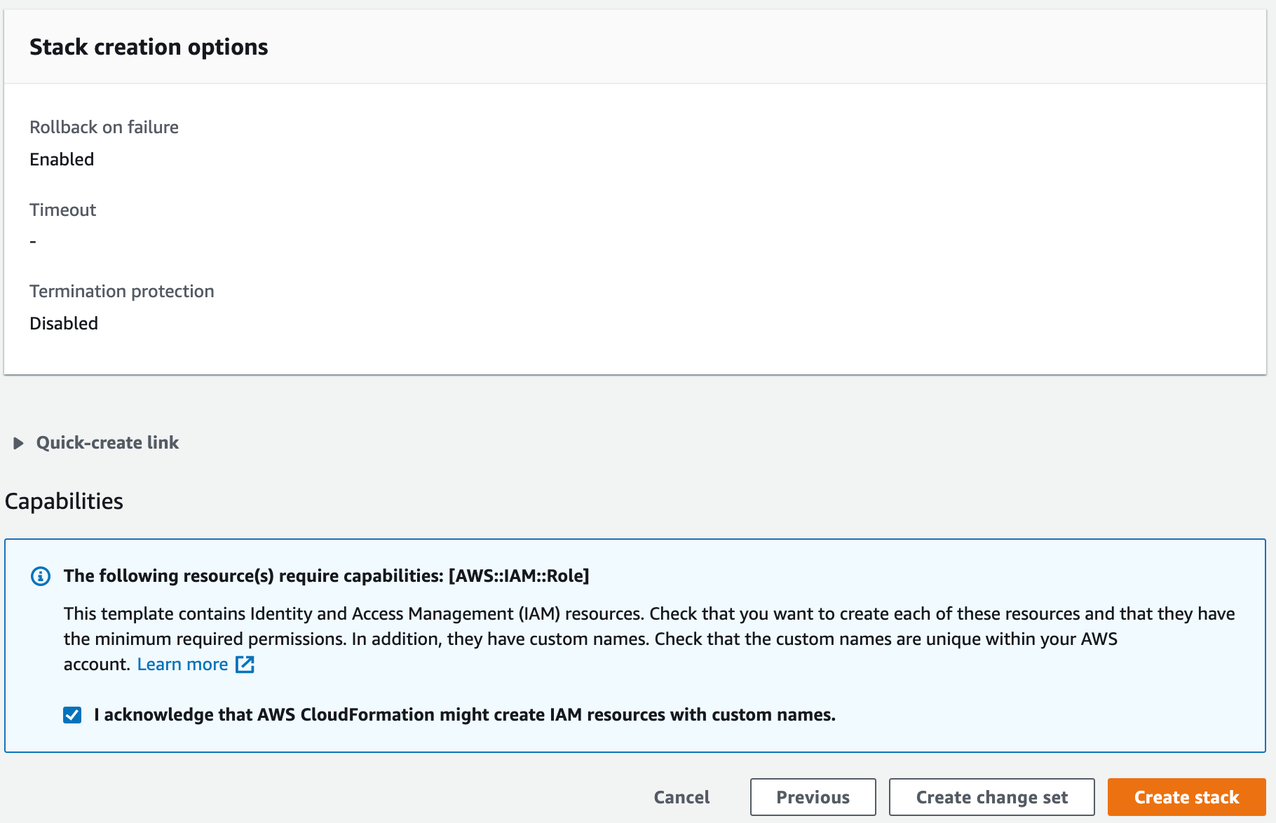The height and width of the screenshot is (823, 1276).
Task: Click the Previous button
Action: [x=812, y=797]
